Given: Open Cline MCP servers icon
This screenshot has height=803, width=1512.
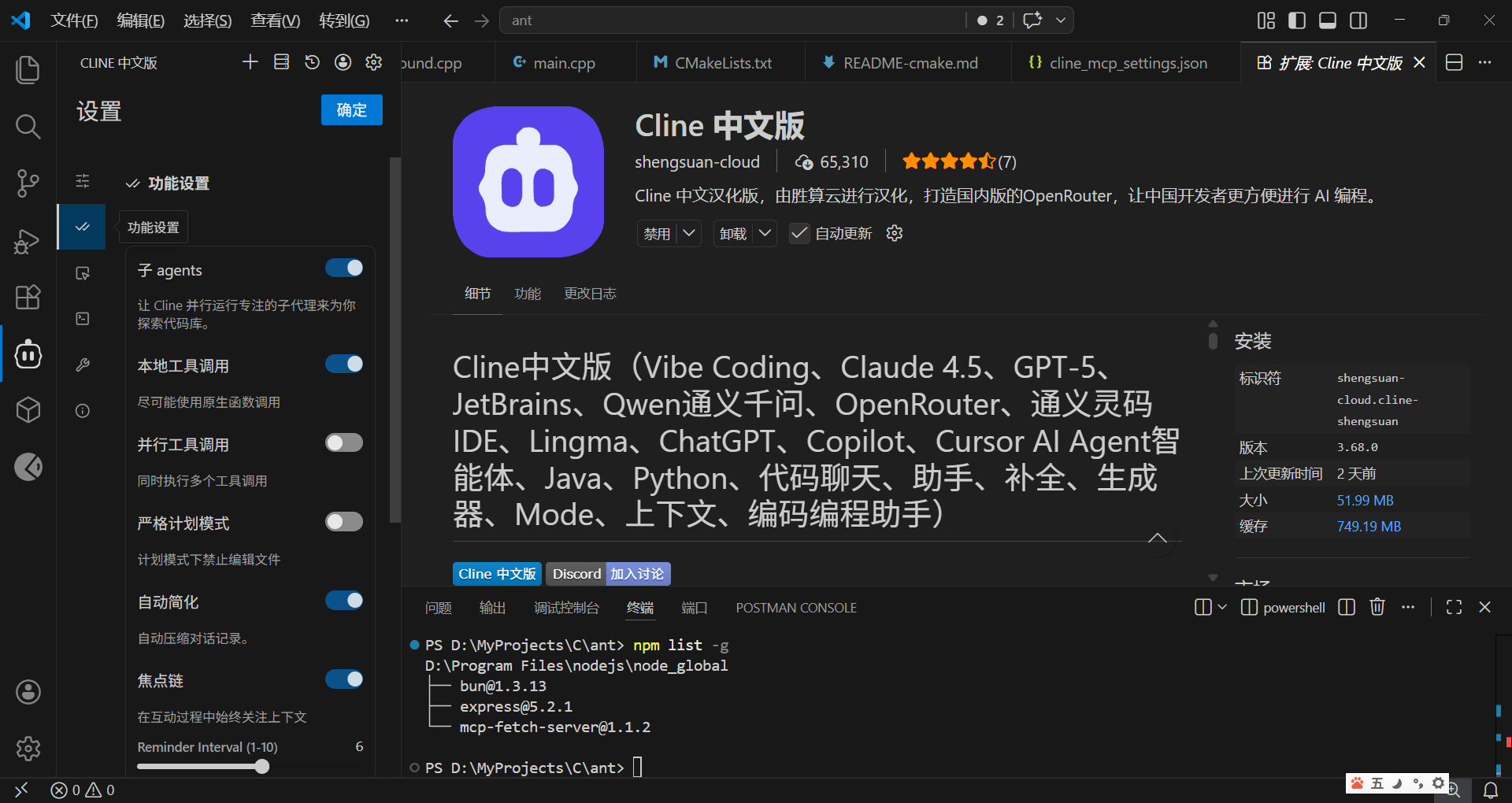Looking at the screenshot, I should 281,62.
